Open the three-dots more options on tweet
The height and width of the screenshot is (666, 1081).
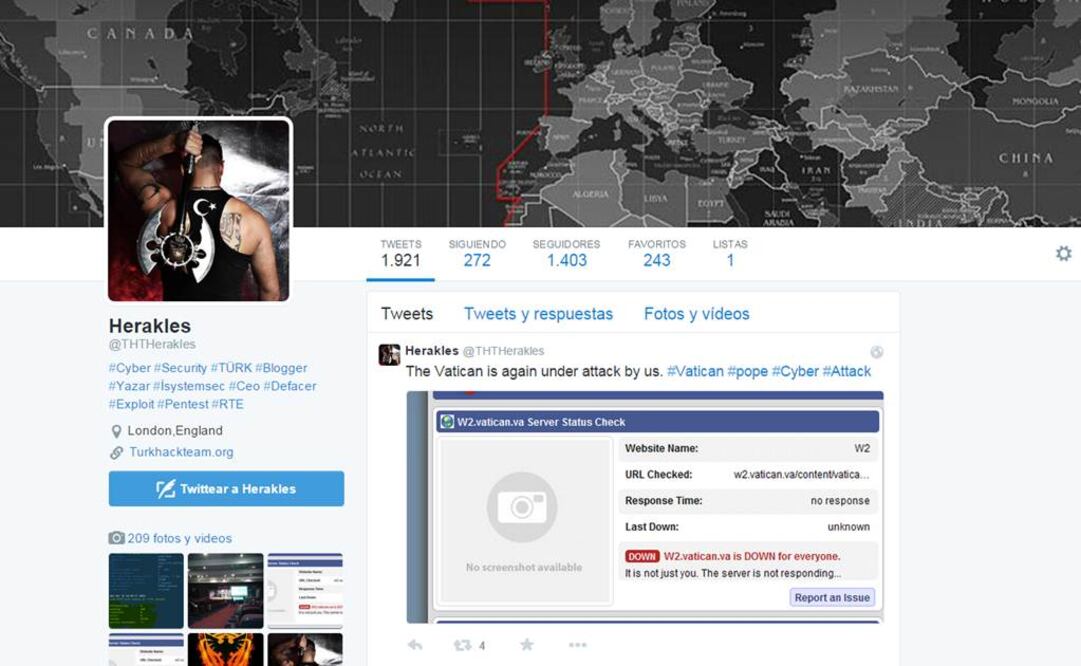click(577, 645)
